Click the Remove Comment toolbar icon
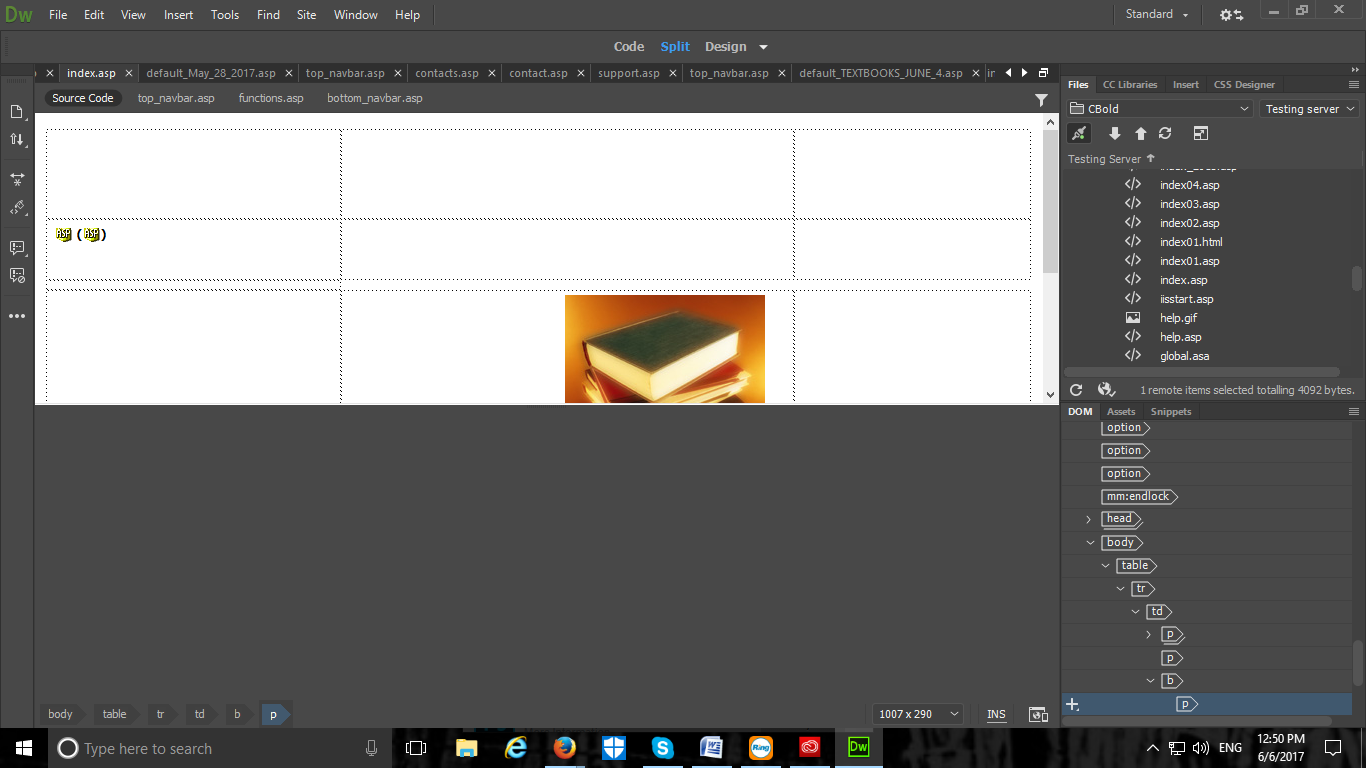This screenshot has height=768, width=1366. pyautogui.click(x=17, y=275)
